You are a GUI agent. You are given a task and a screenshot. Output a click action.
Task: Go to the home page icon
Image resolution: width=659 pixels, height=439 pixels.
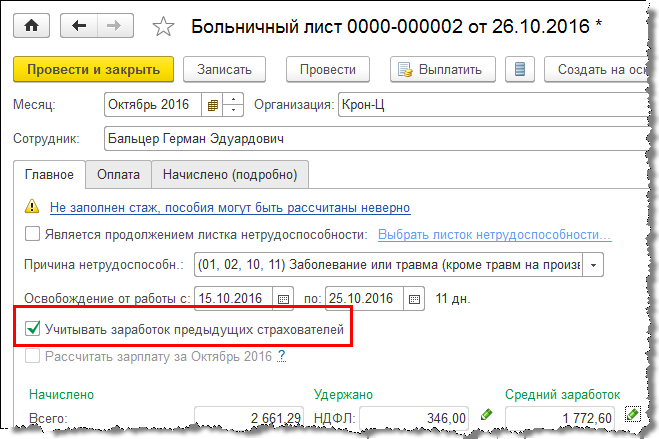[32, 26]
